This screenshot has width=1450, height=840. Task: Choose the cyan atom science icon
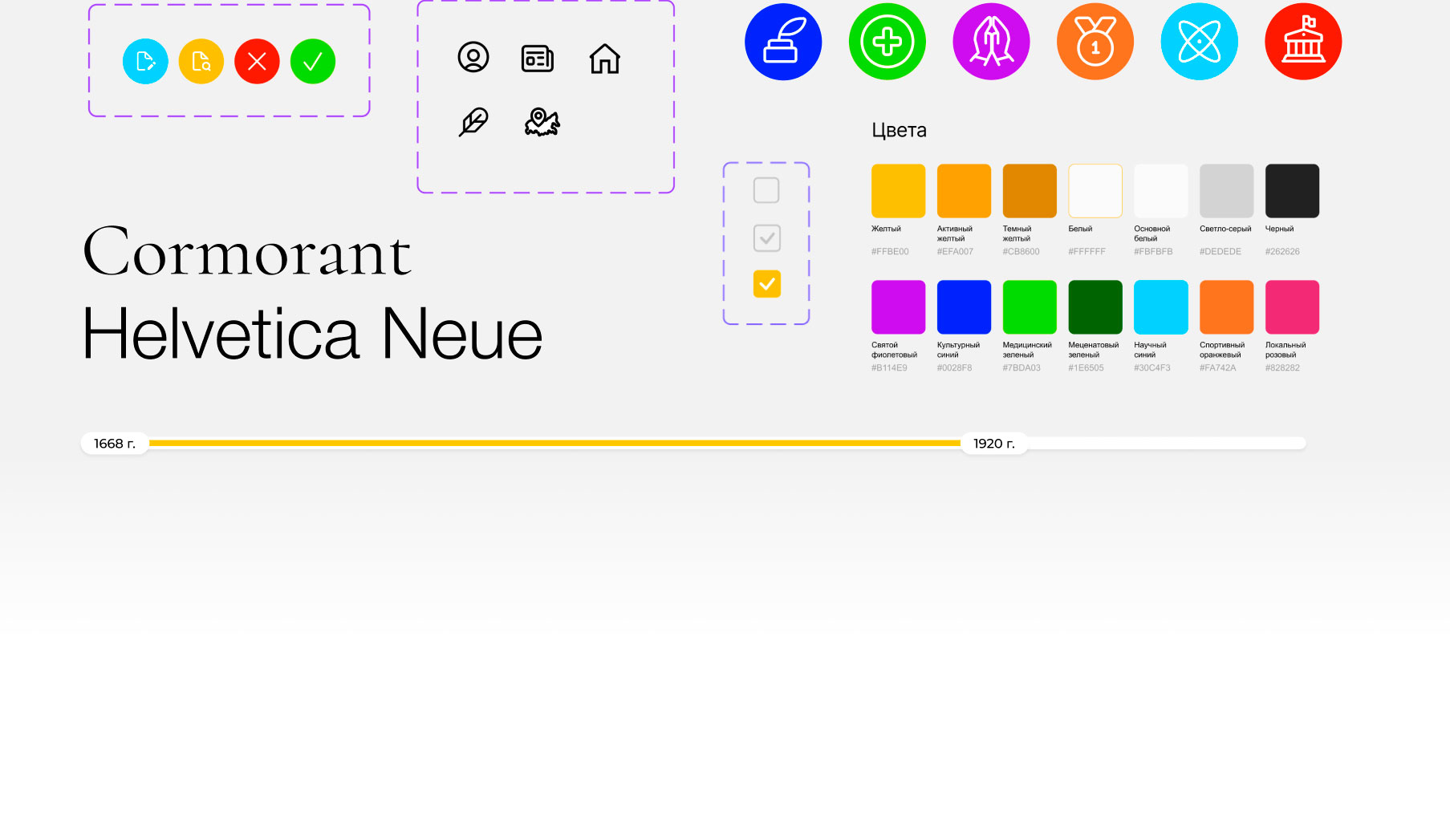pyautogui.click(x=1200, y=42)
